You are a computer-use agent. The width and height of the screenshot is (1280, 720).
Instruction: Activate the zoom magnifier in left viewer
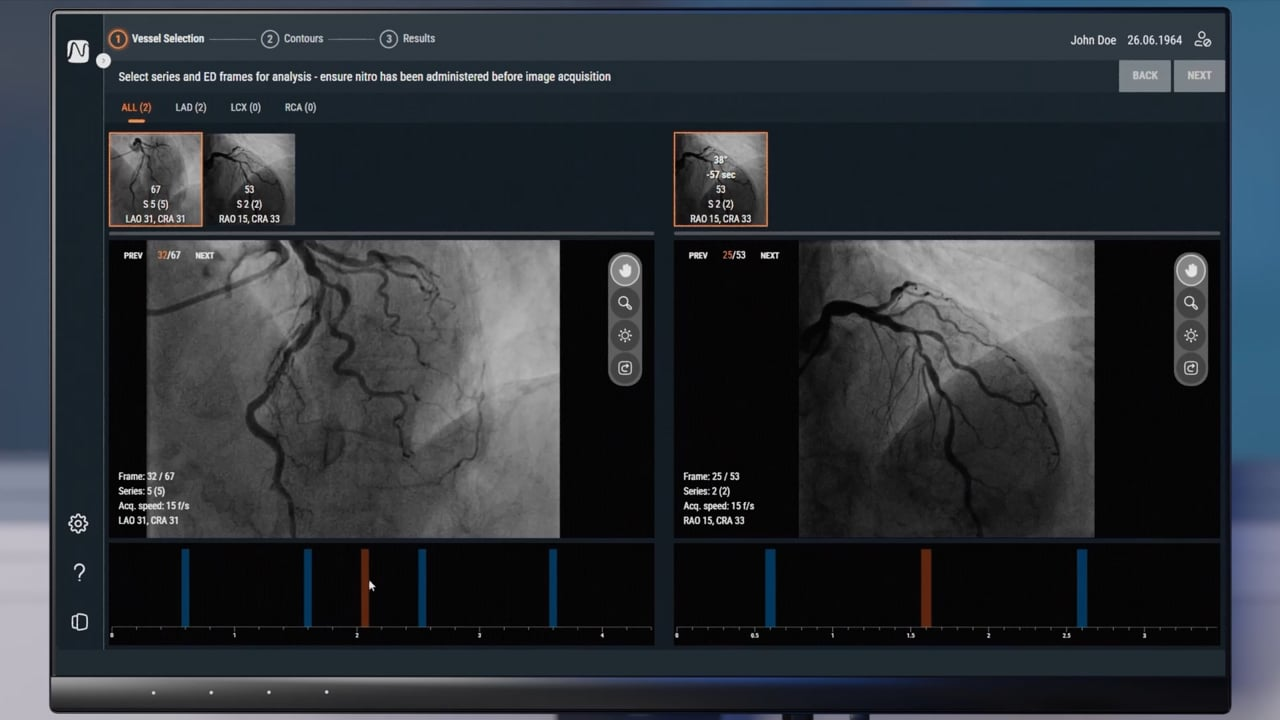pos(625,303)
